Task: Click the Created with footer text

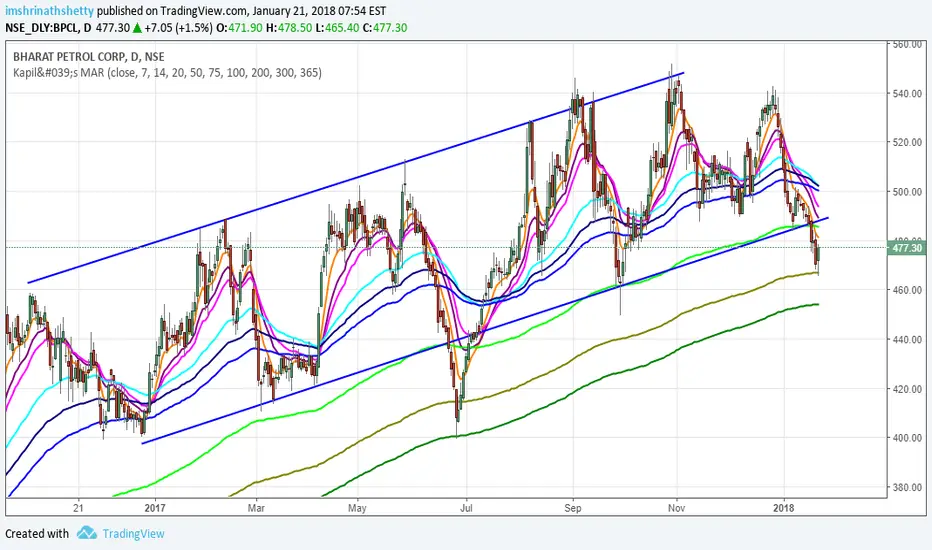Action: 37,533
